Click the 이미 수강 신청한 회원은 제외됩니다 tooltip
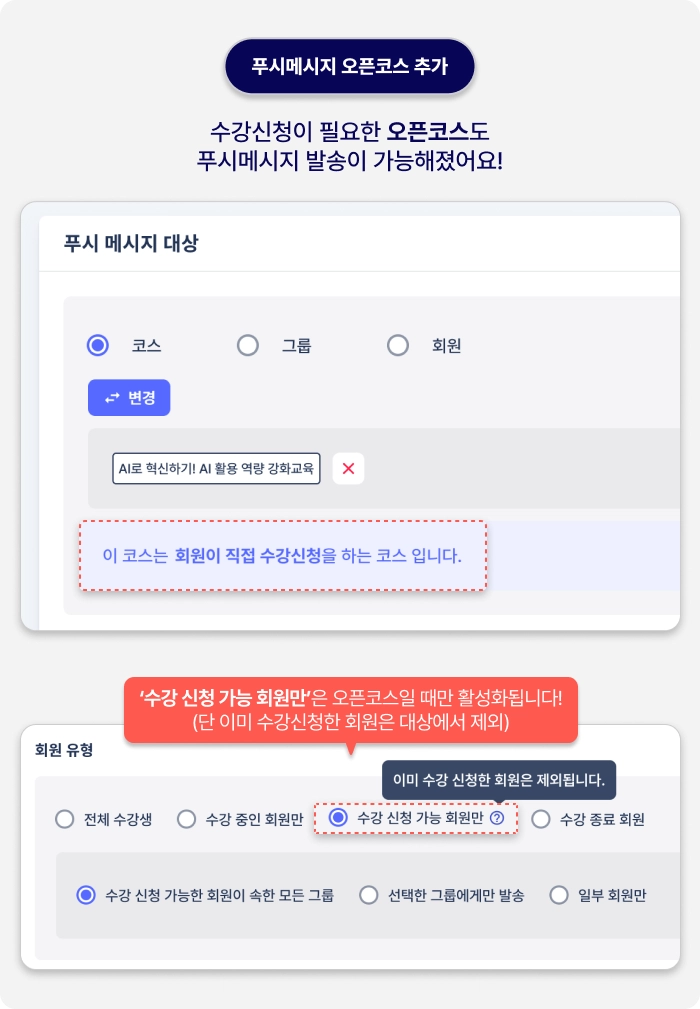Image resolution: width=700 pixels, height=1009 pixels. pyautogui.click(x=499, y=781)
